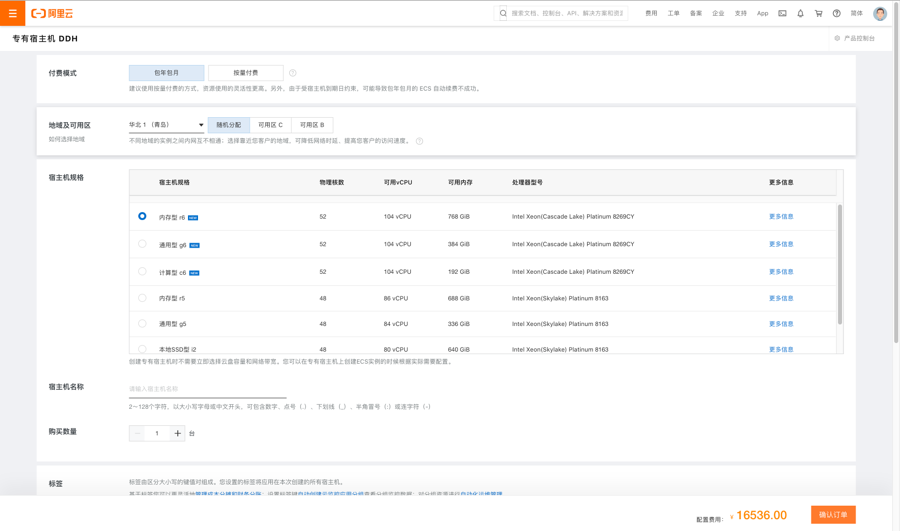Select the 本地SSD型 i2 host radio button

pyautogui.click(x=142, y=349)
